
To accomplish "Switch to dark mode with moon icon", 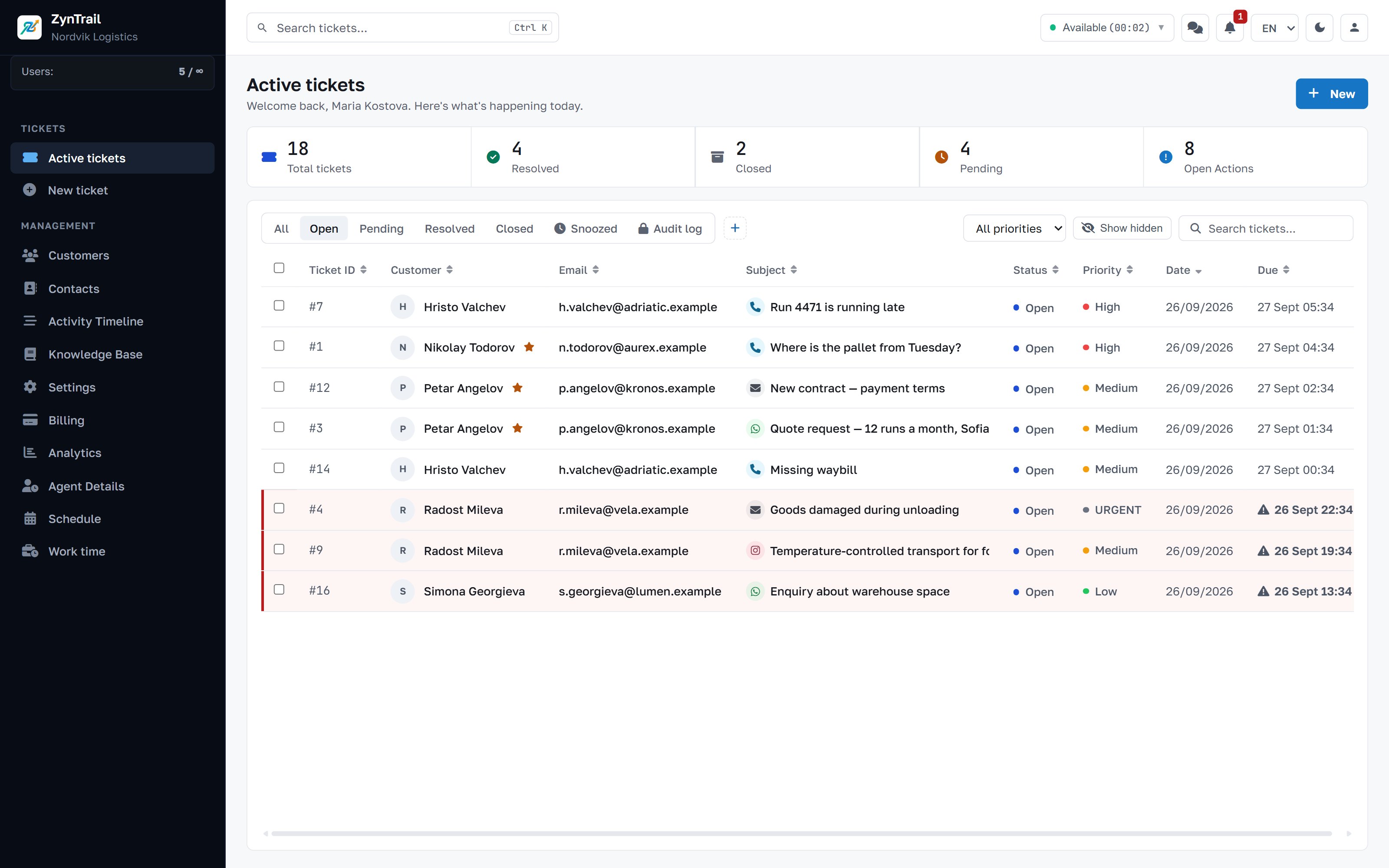I will coord(1320,27).
